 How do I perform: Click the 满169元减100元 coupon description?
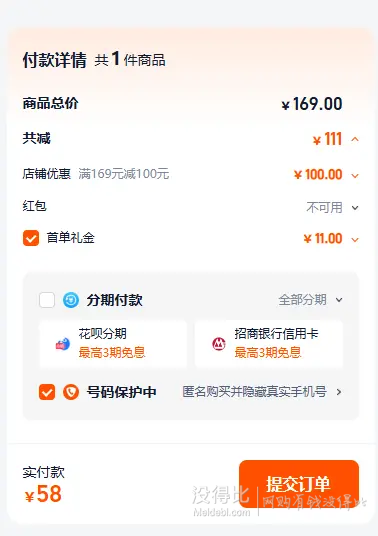pyautogui.click(x=124, y=174)
